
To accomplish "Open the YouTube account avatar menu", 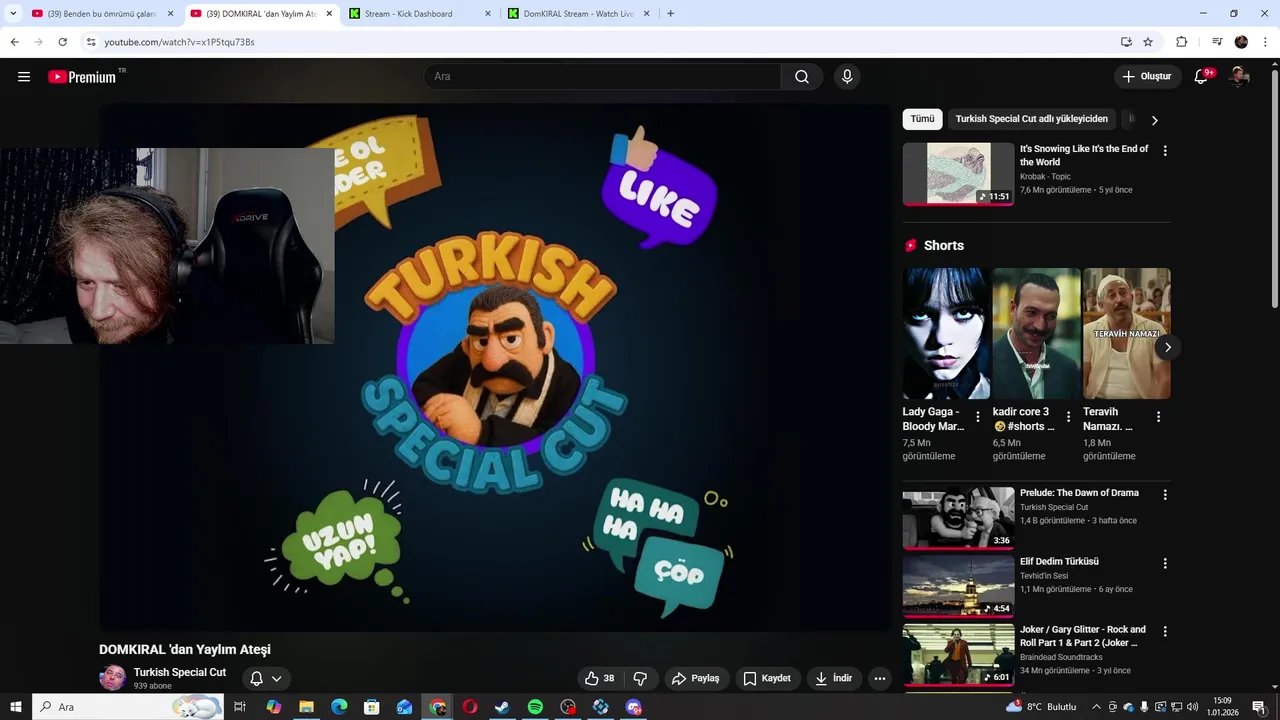I will point(1239,77).
